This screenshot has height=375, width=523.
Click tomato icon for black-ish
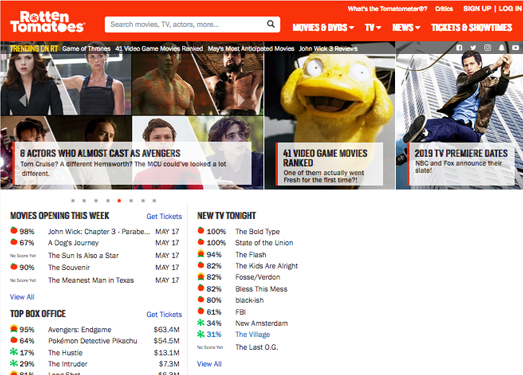pyautogui.click(x=201, y=299)
